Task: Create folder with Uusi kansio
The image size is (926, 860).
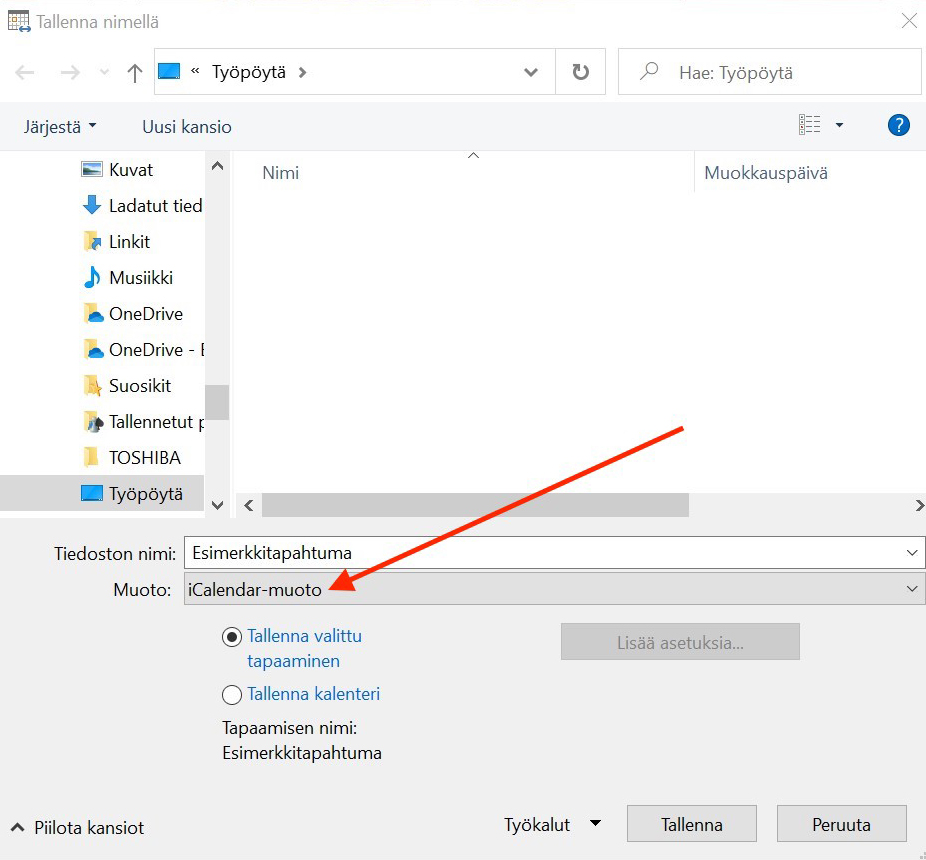Action: (x=187, y=126)
